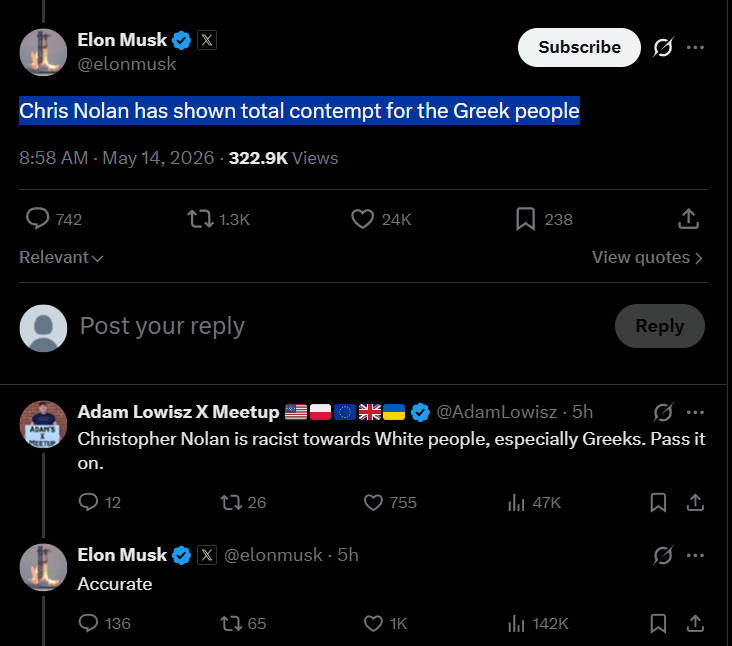Image resolution: width=732 pixels, height=646 pixels.
Task: Bookmark the main post showing 238
Action: coord(525,218)
